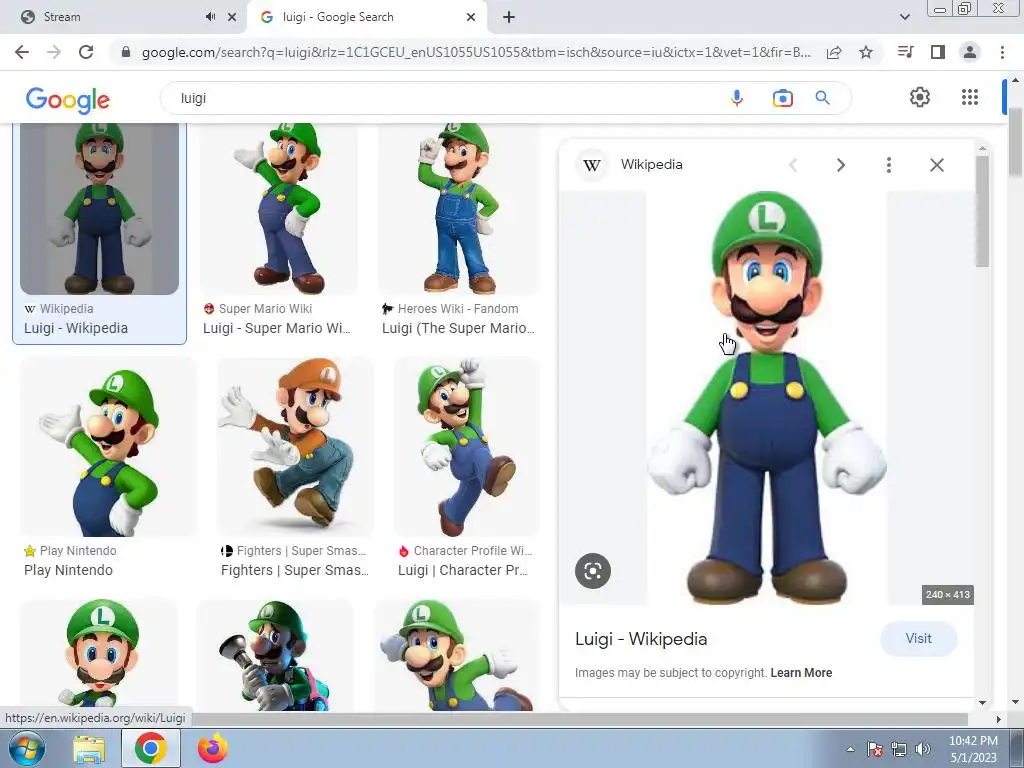
Task: Open the taskbar clock showing 10:42 PM
Action: coord(973,749)
